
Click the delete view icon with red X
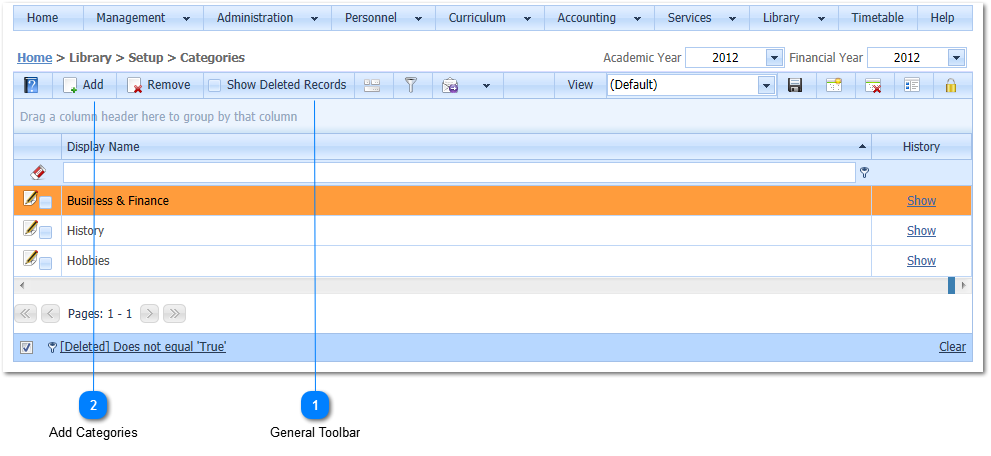tap(873, 86)
